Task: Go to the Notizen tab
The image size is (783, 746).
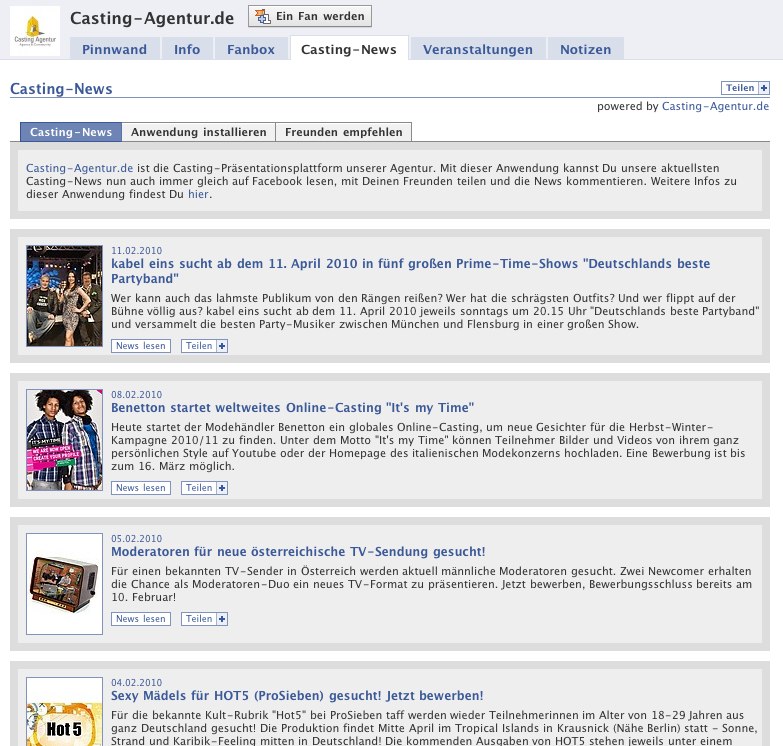Action: pyautogui.click(x=585, y=49)
